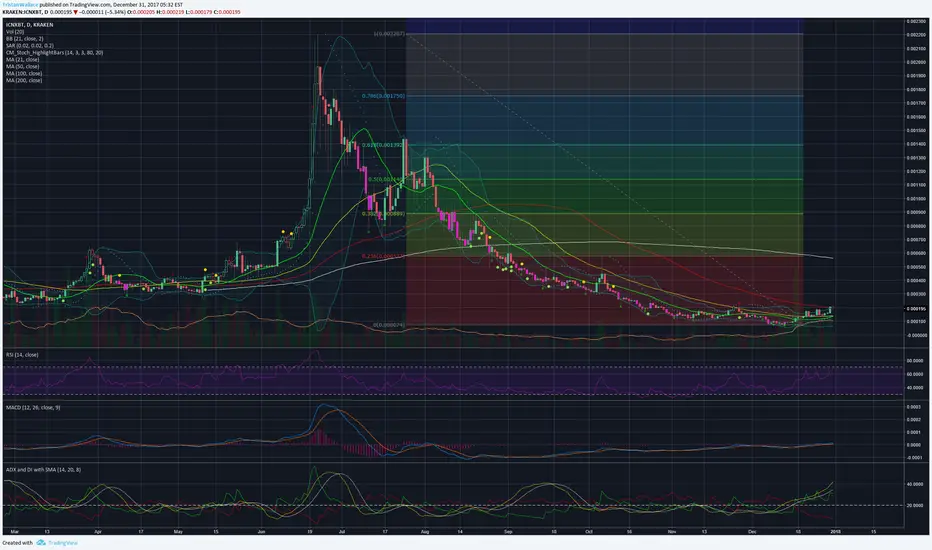932x550 pixels.
Task: Click the Sep date label on time axis
Action: click(508, 532)
